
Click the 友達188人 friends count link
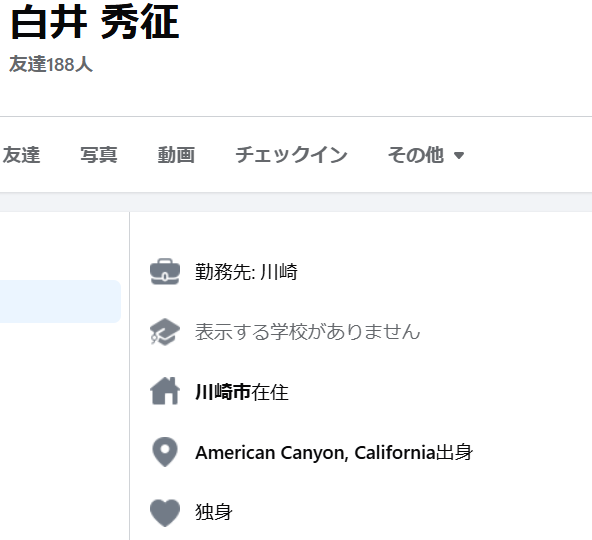pos(51,64)
